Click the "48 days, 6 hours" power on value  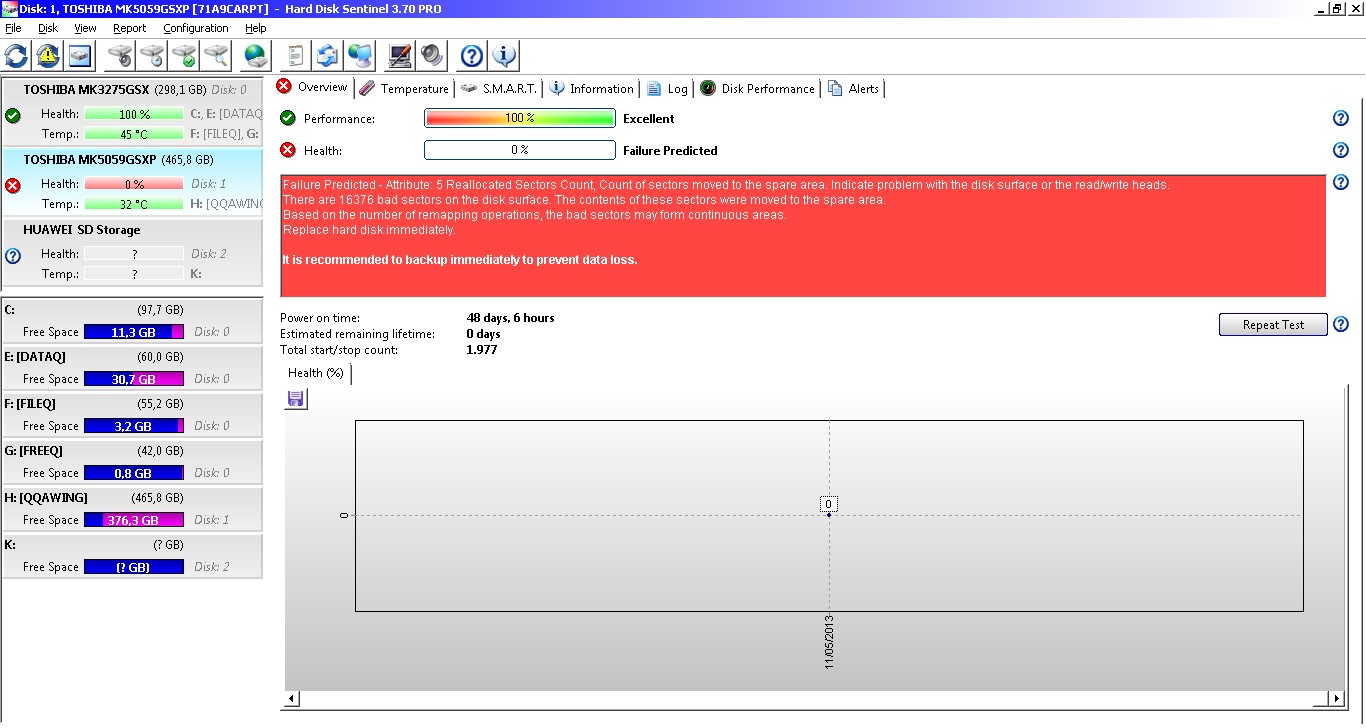point(510,318)
